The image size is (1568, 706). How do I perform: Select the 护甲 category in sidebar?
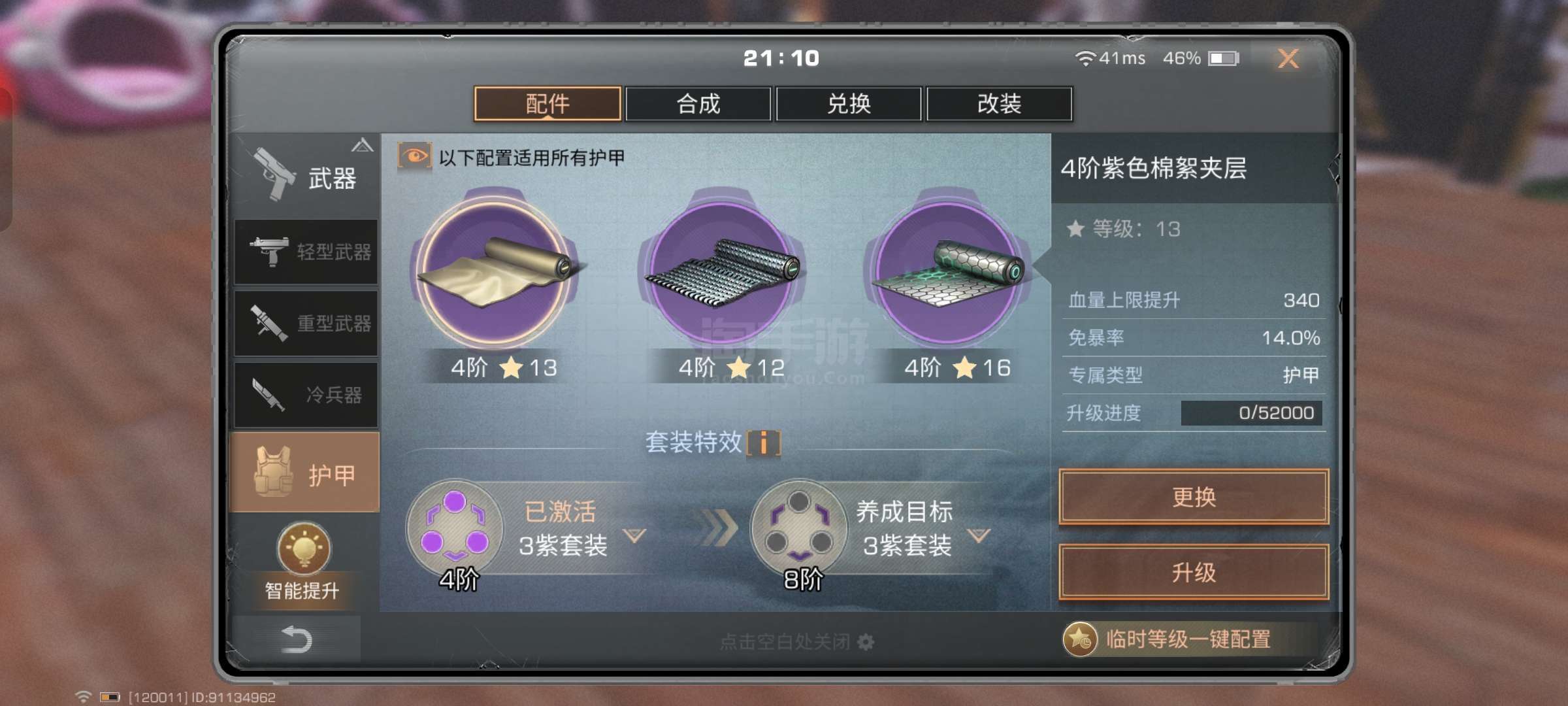click(305, 472)
